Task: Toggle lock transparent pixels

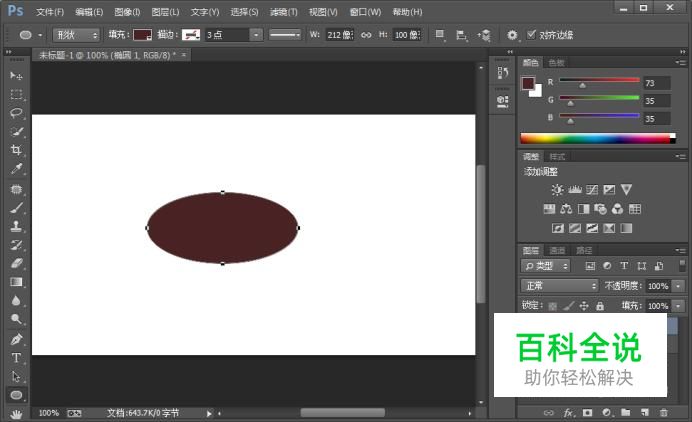Action: 553,306
